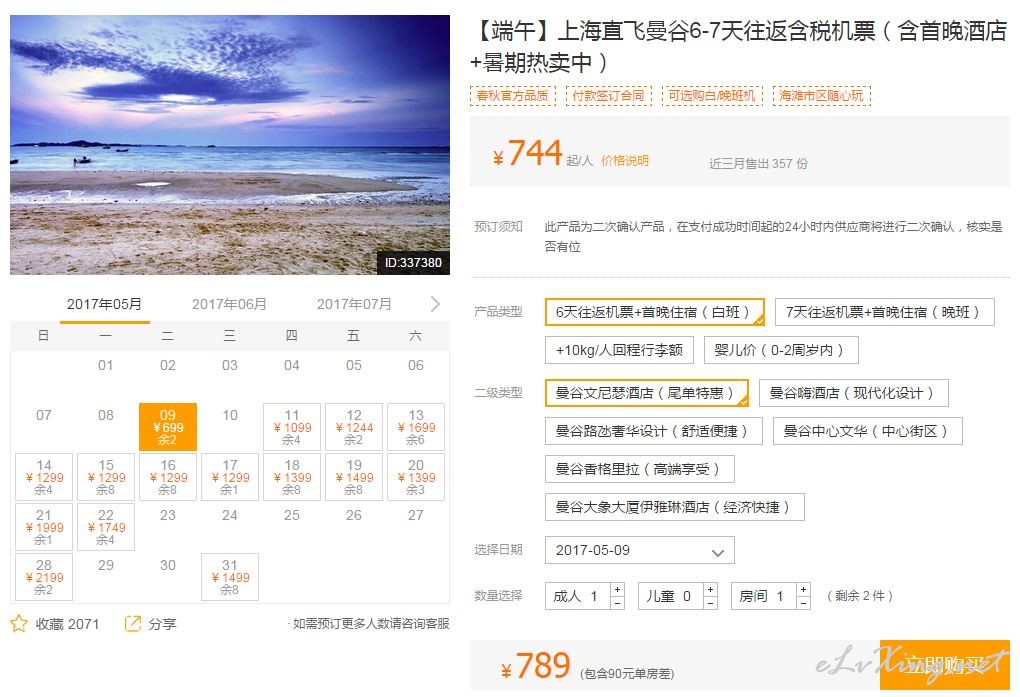Click the star favorite icon
Viewport: 1020px width, 697px height.
[19, 623]
